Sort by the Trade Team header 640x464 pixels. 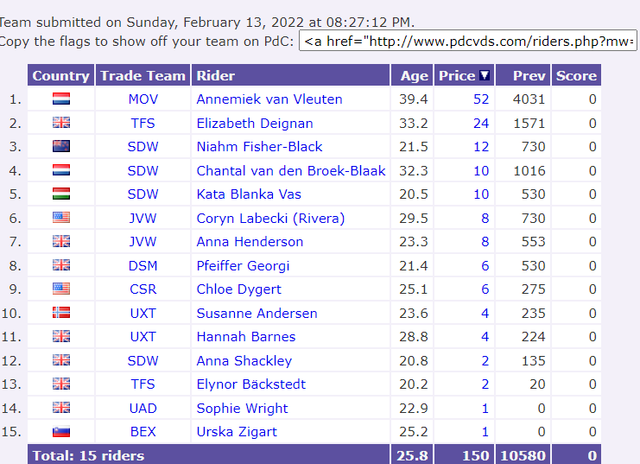[143, 75]
